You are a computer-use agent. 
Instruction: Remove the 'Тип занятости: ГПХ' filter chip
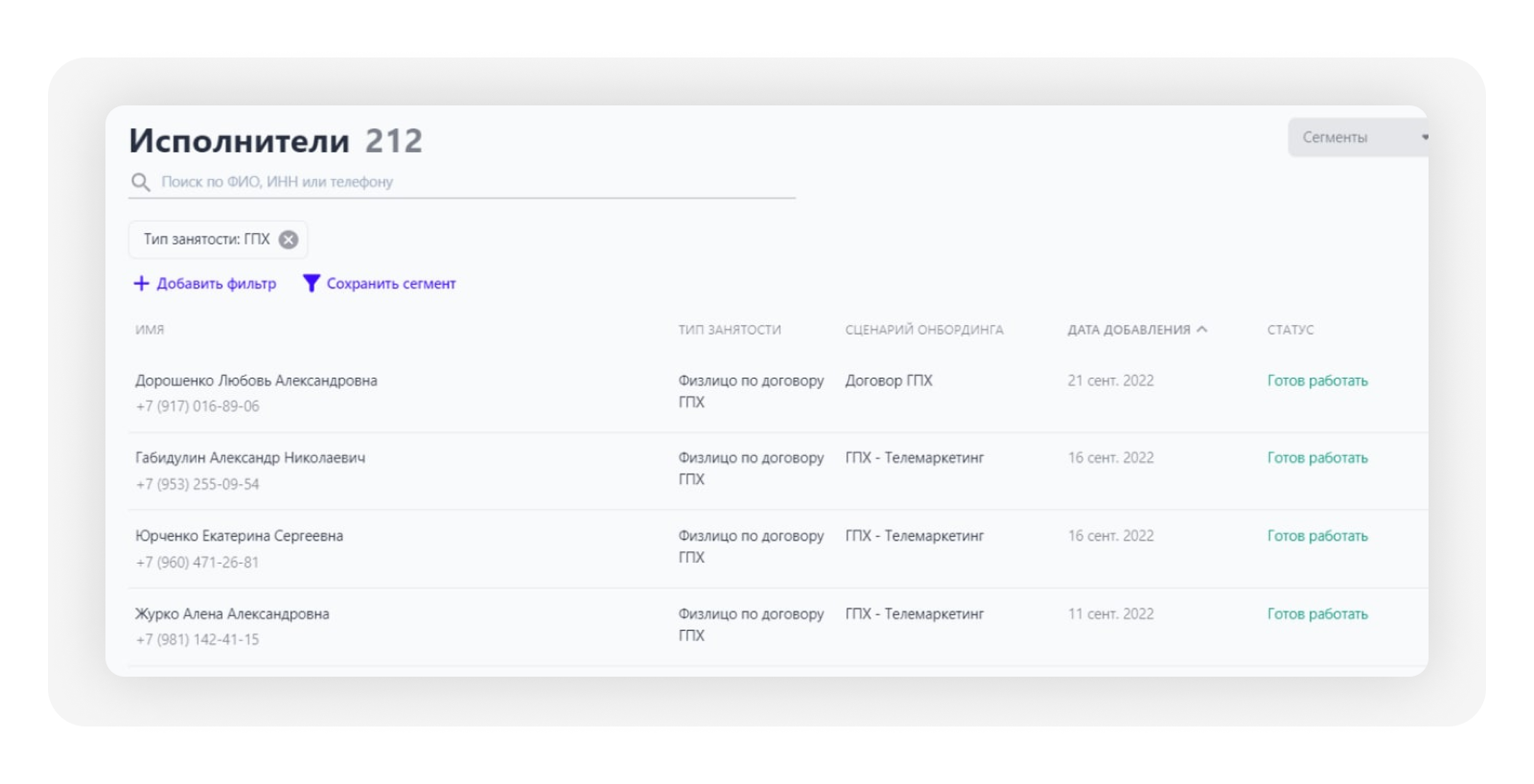point(289,240)
